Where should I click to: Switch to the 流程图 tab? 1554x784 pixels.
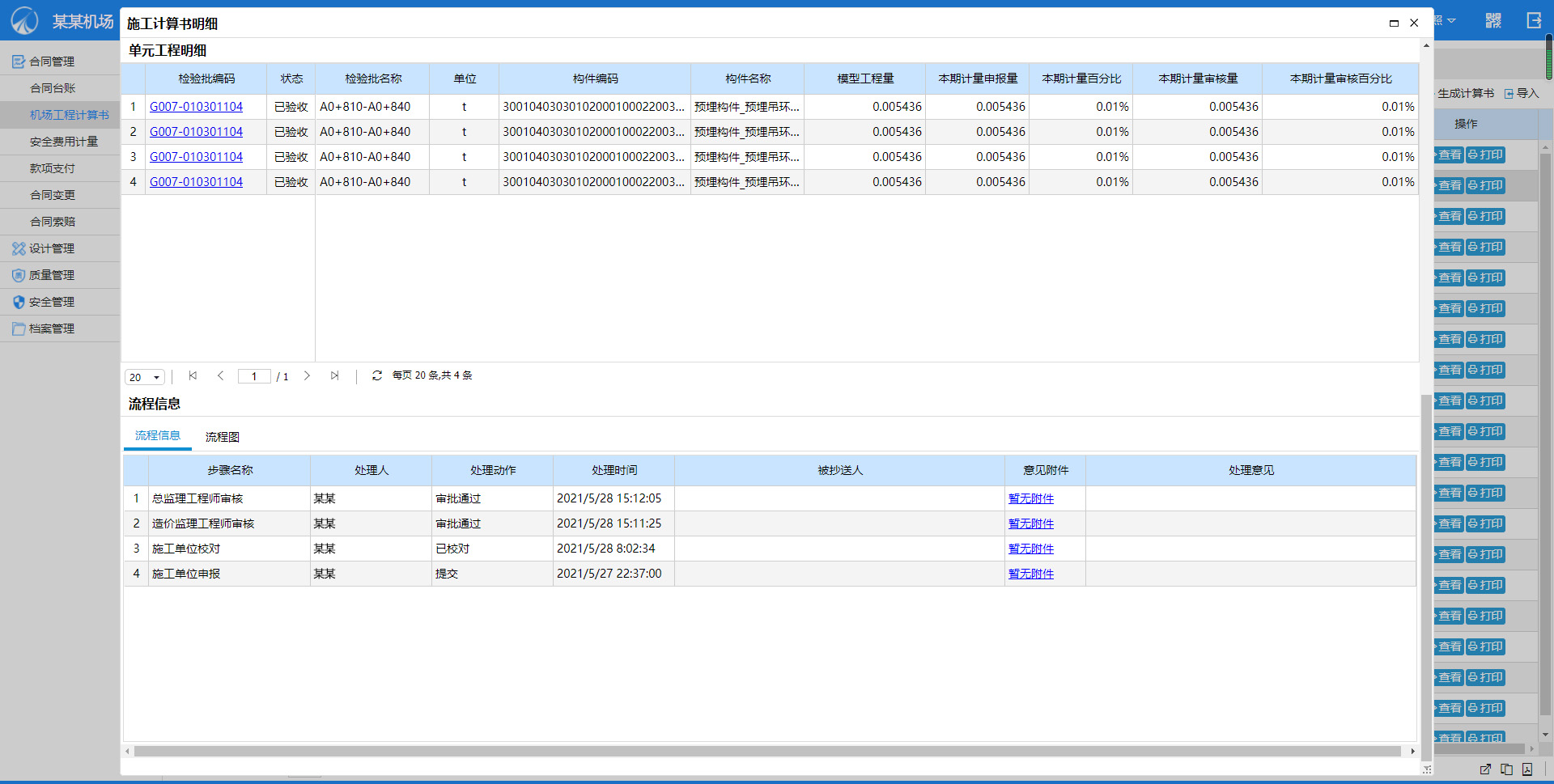tap(223, 437)
